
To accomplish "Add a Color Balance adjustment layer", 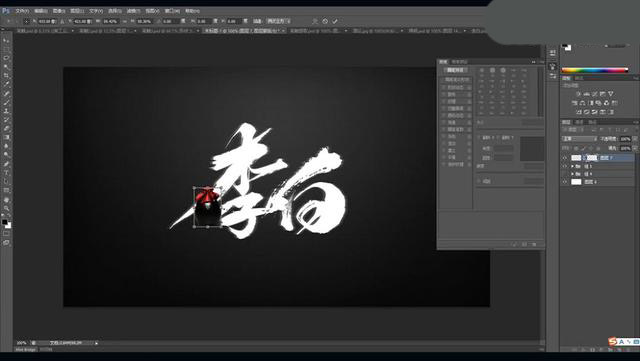I will coord(582,103).
